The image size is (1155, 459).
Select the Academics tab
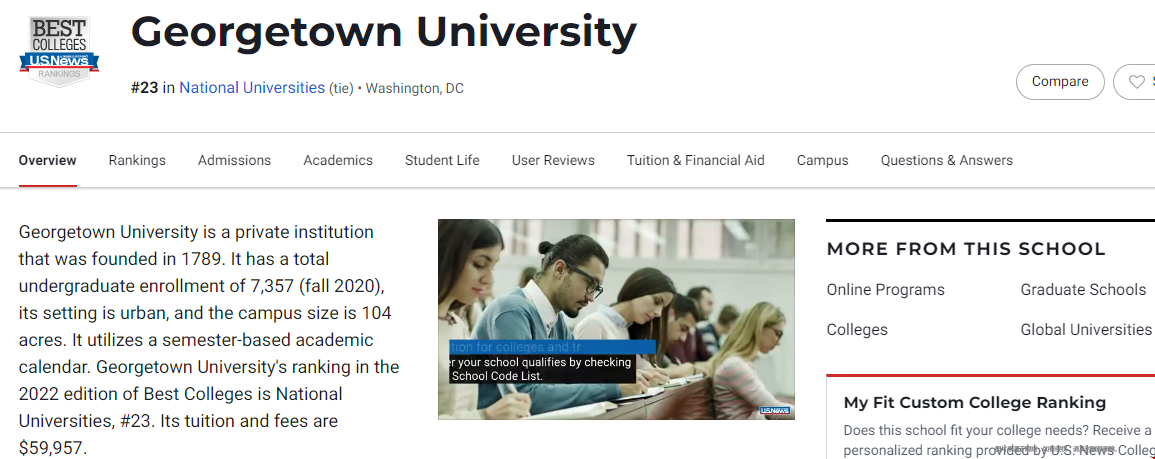(x=338, y=160)
